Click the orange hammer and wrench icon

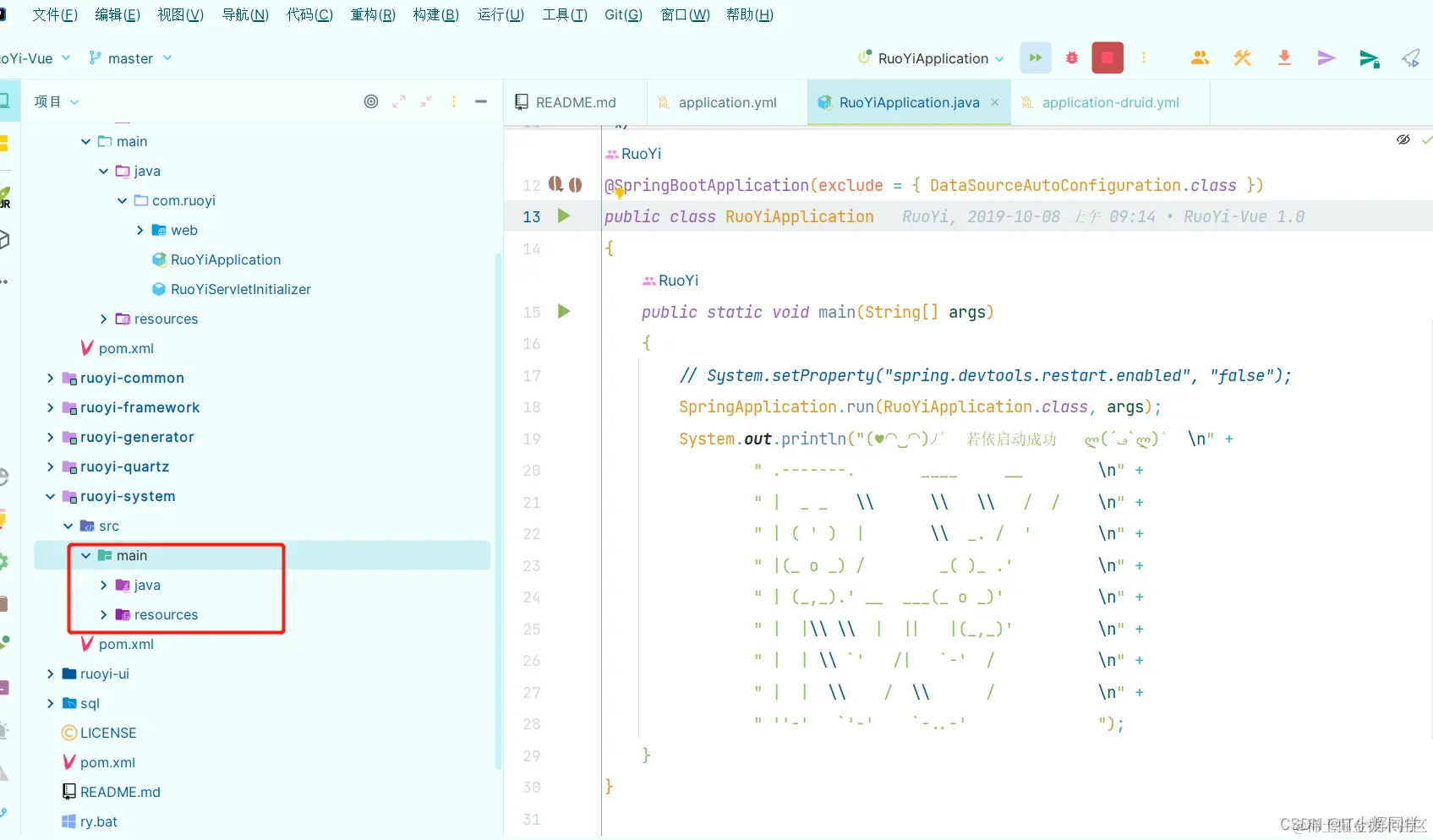[x=1242, y=58]
